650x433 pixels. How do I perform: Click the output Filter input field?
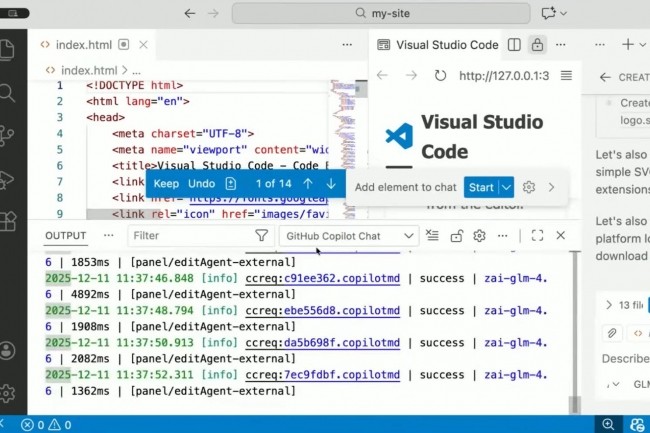[192, 236]
